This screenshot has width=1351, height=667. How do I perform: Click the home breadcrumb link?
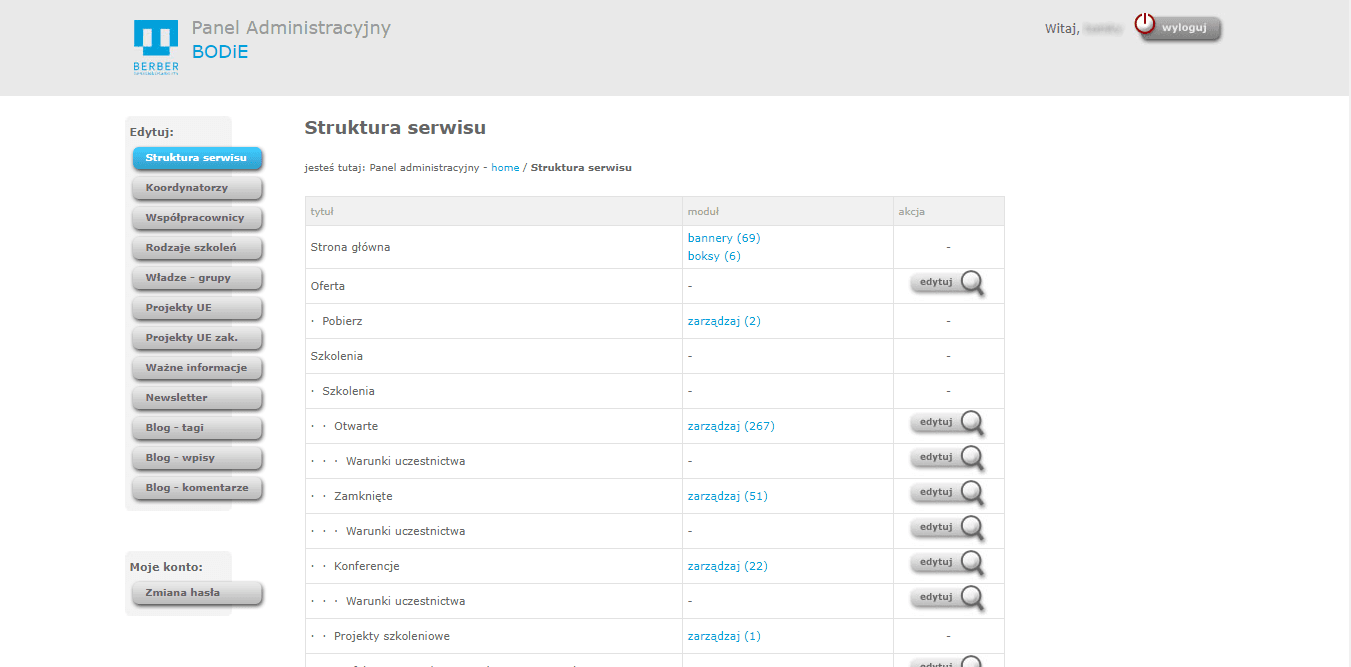click(x=505, y=168)
